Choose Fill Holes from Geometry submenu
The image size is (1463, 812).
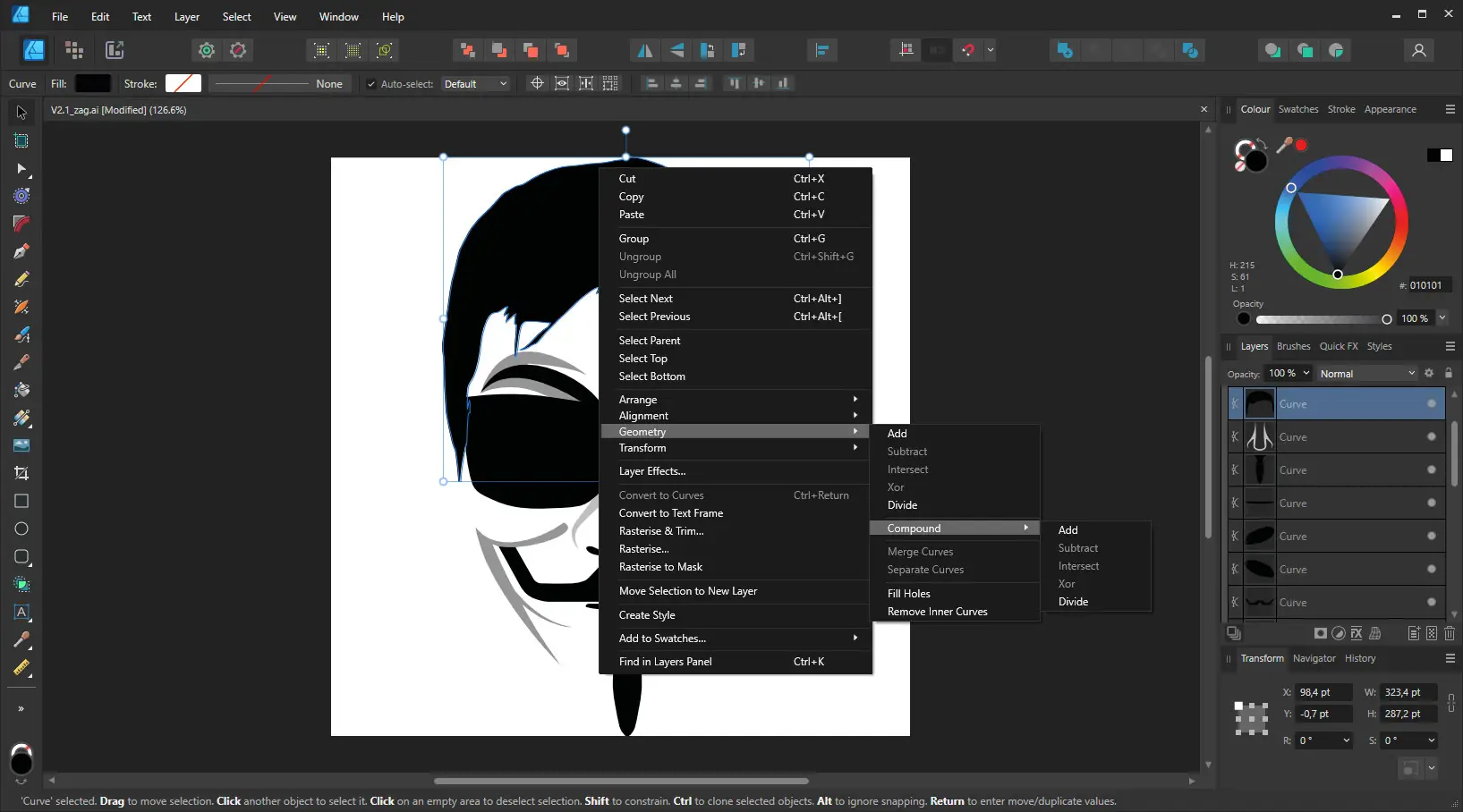point(909,594)
